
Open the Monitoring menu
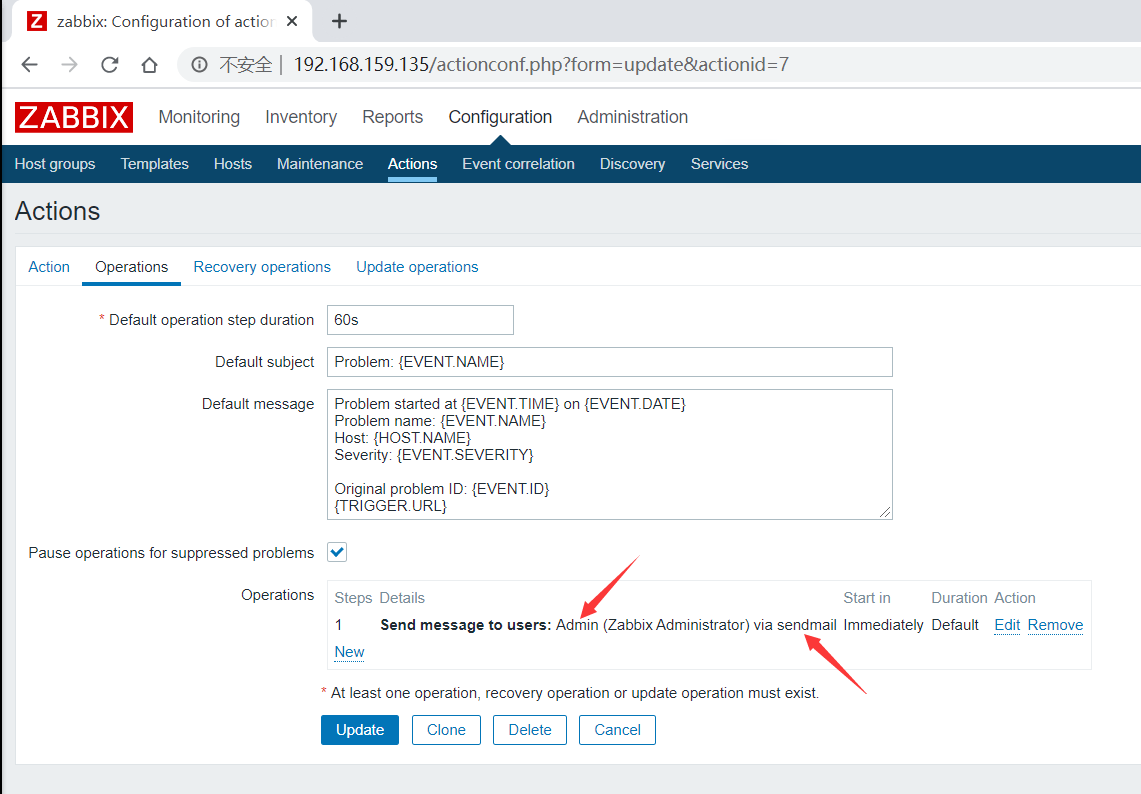point(199,117)
